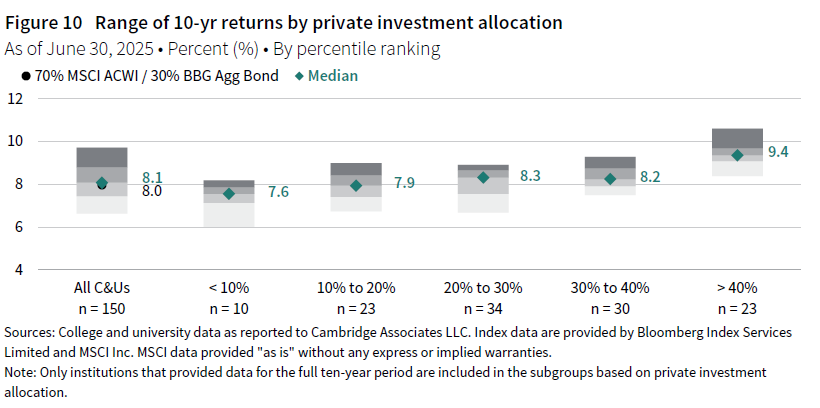The image size is (820, 408).
Task: Click the dark gray top bar of All C&Us
Action: tap(102, 157)
